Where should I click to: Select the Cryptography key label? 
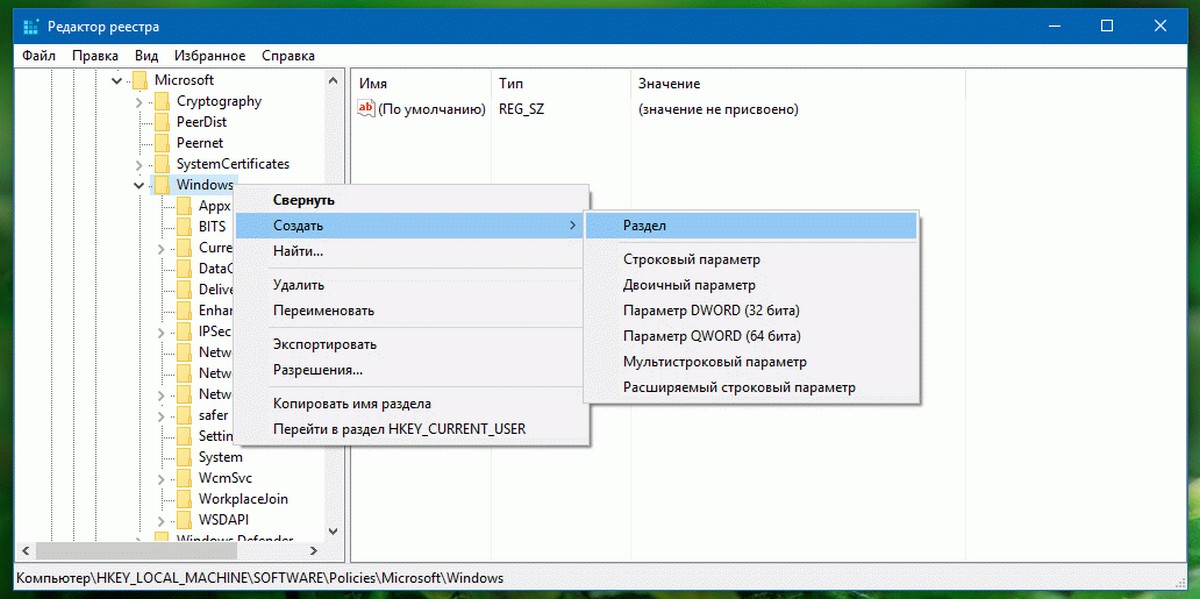click(x=219, y=101)
